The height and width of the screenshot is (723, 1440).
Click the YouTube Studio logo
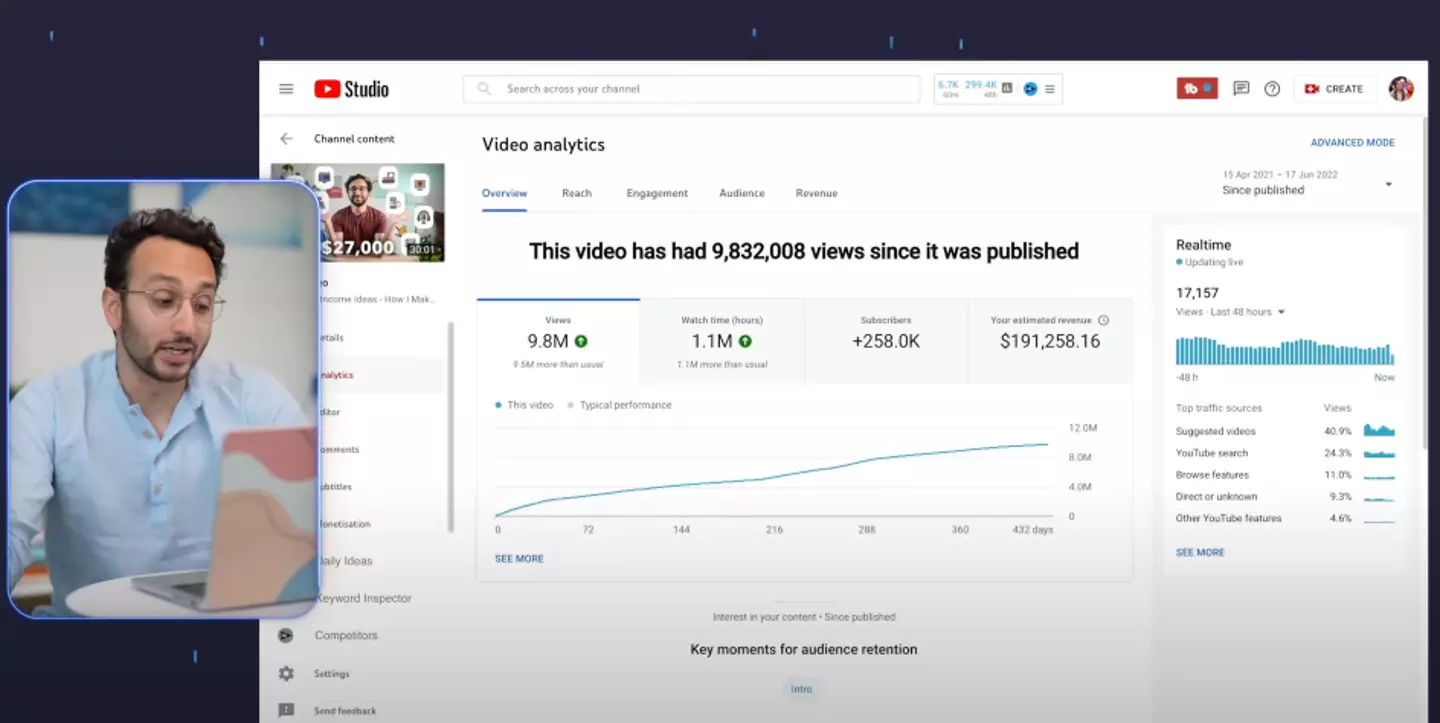point(351,89)
